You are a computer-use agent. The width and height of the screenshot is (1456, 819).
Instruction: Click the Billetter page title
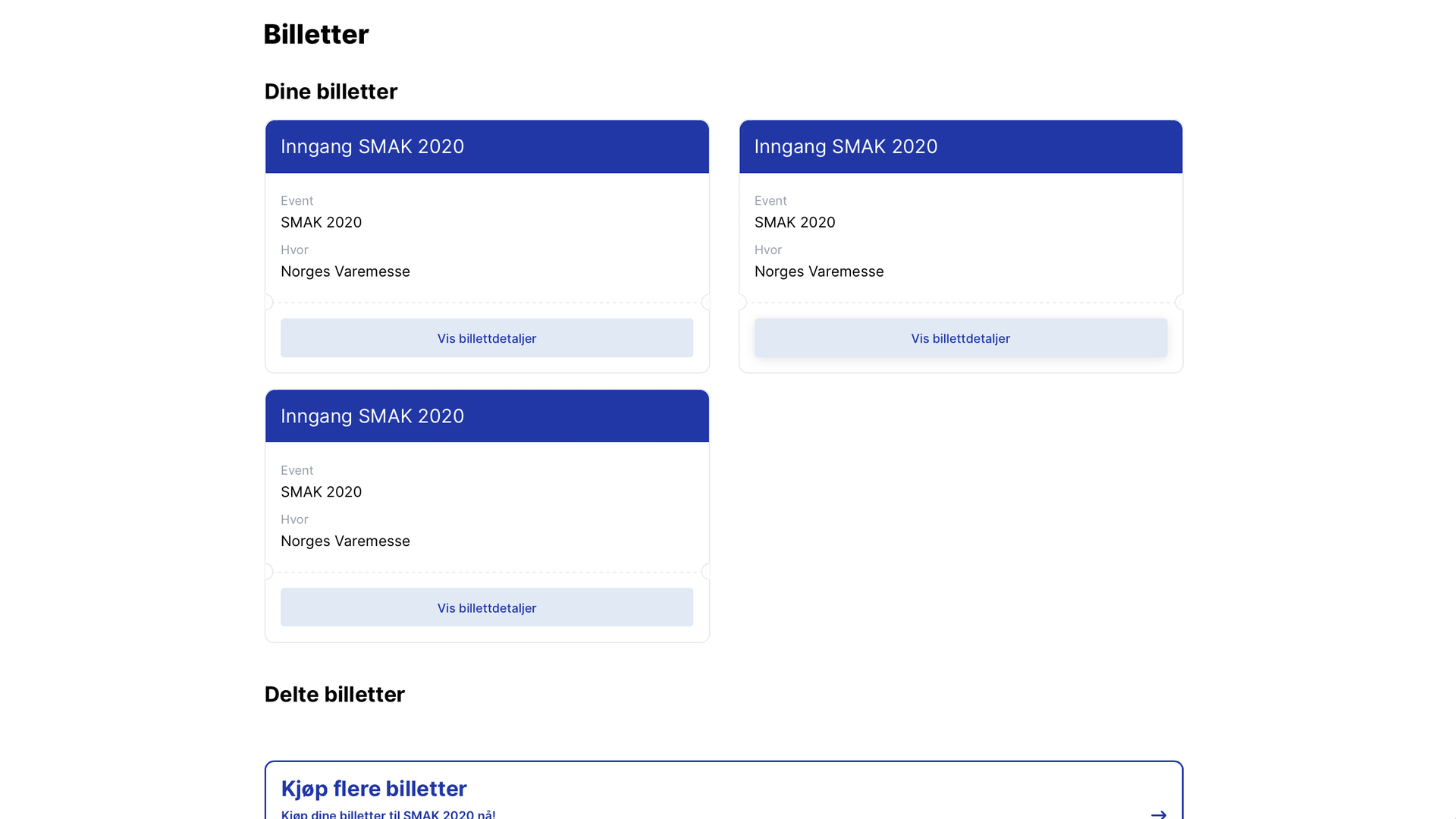coord(316,34)
